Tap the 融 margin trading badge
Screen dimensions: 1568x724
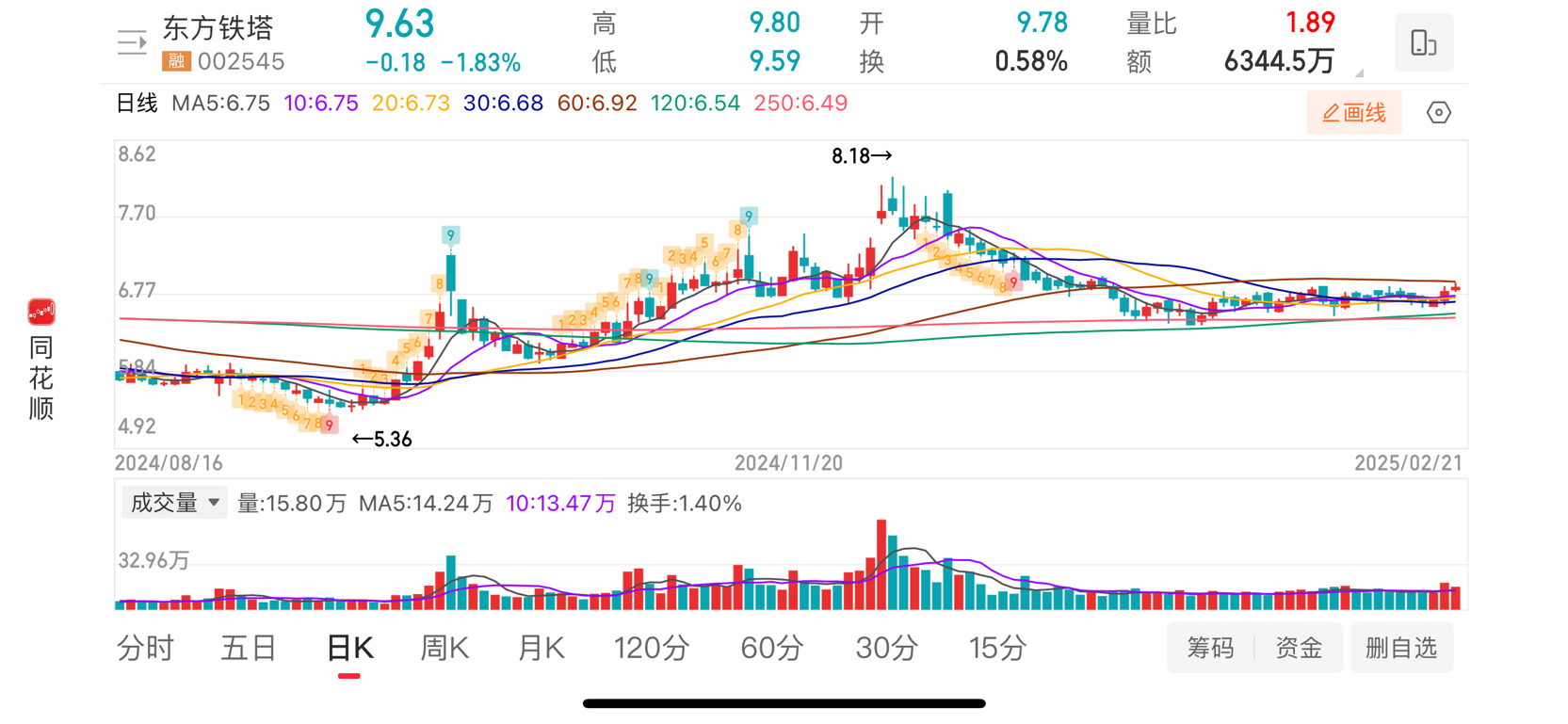(176, 61)
